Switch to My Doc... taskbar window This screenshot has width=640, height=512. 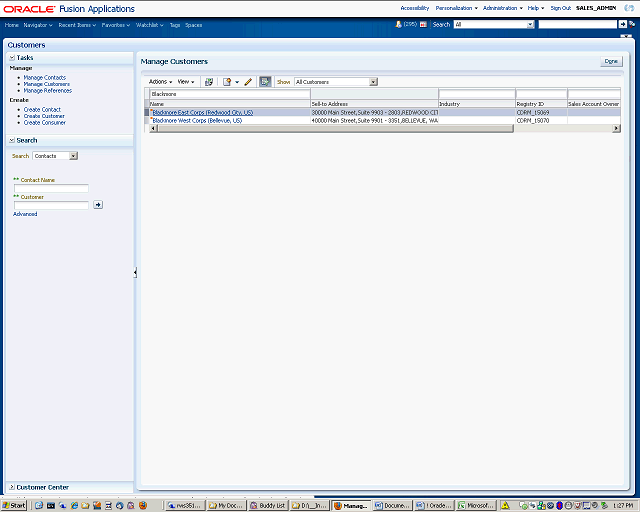[x=226, y=505]
